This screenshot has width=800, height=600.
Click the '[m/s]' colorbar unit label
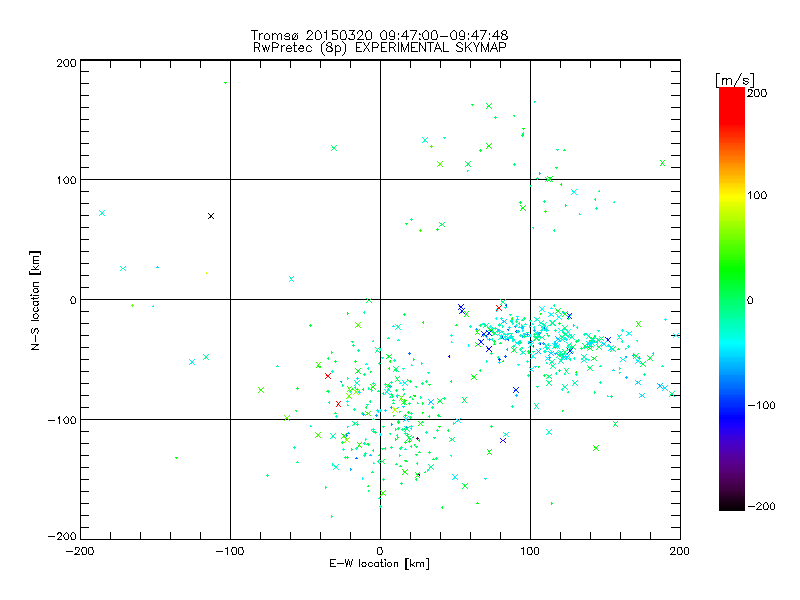[735, 80]
